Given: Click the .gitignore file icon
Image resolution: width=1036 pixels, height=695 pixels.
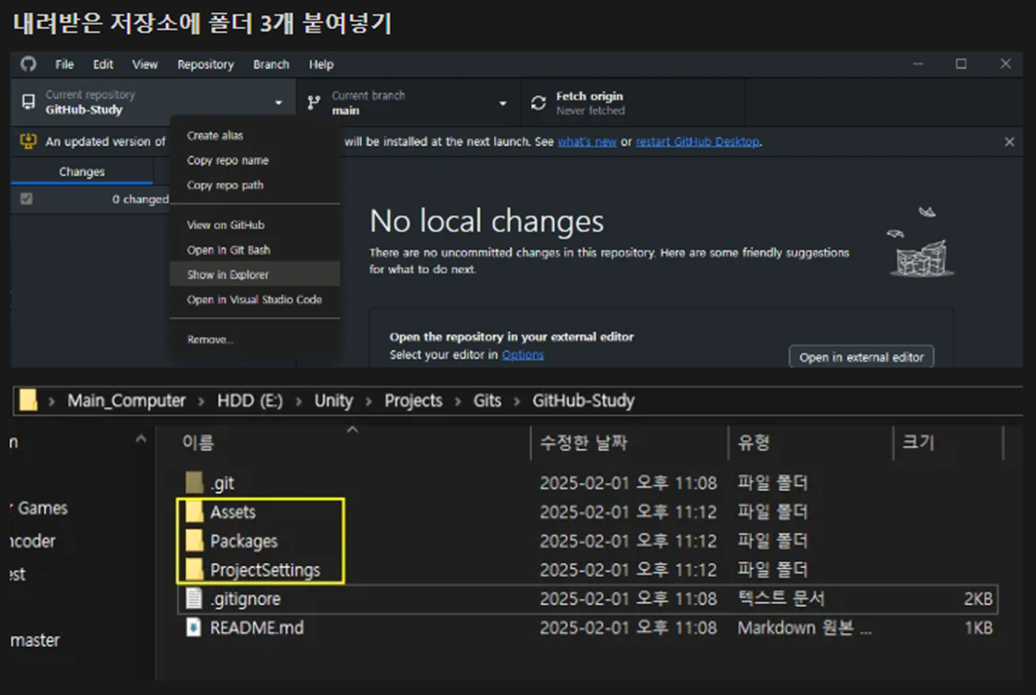Looking at the screenshot, I should 194,599.
